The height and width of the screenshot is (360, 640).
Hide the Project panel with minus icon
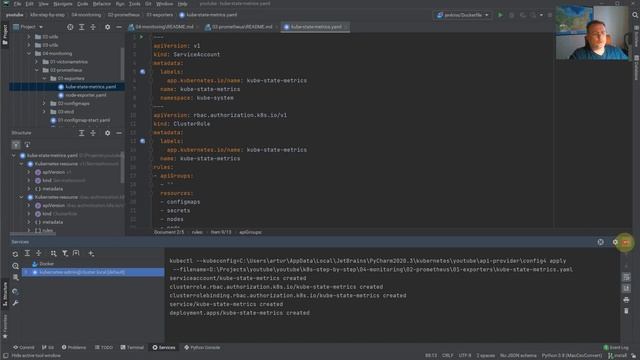(x=119, y=27)
